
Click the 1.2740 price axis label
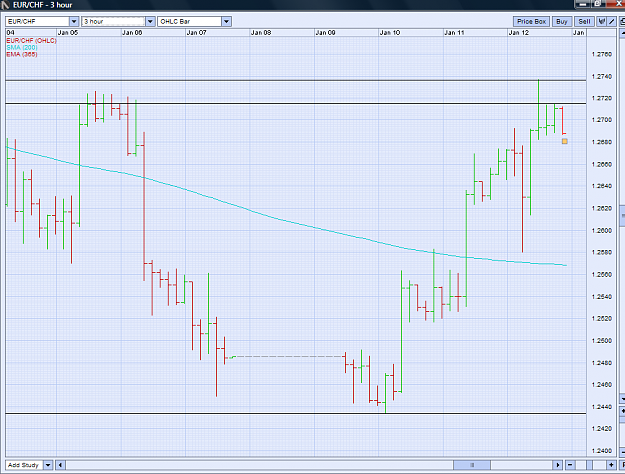coord(602,76)
